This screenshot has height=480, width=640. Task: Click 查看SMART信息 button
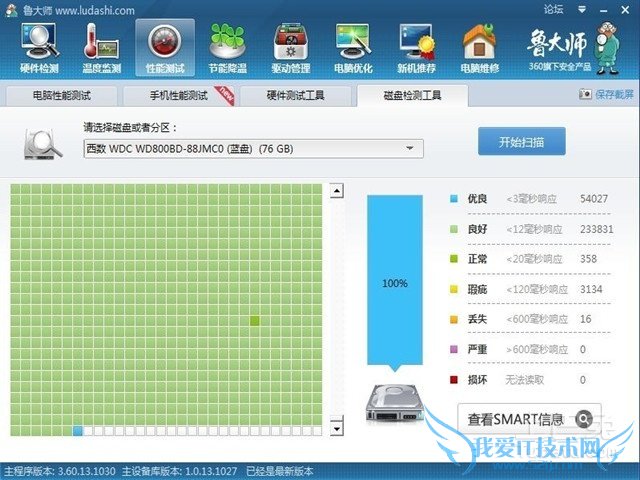point(529,419)
